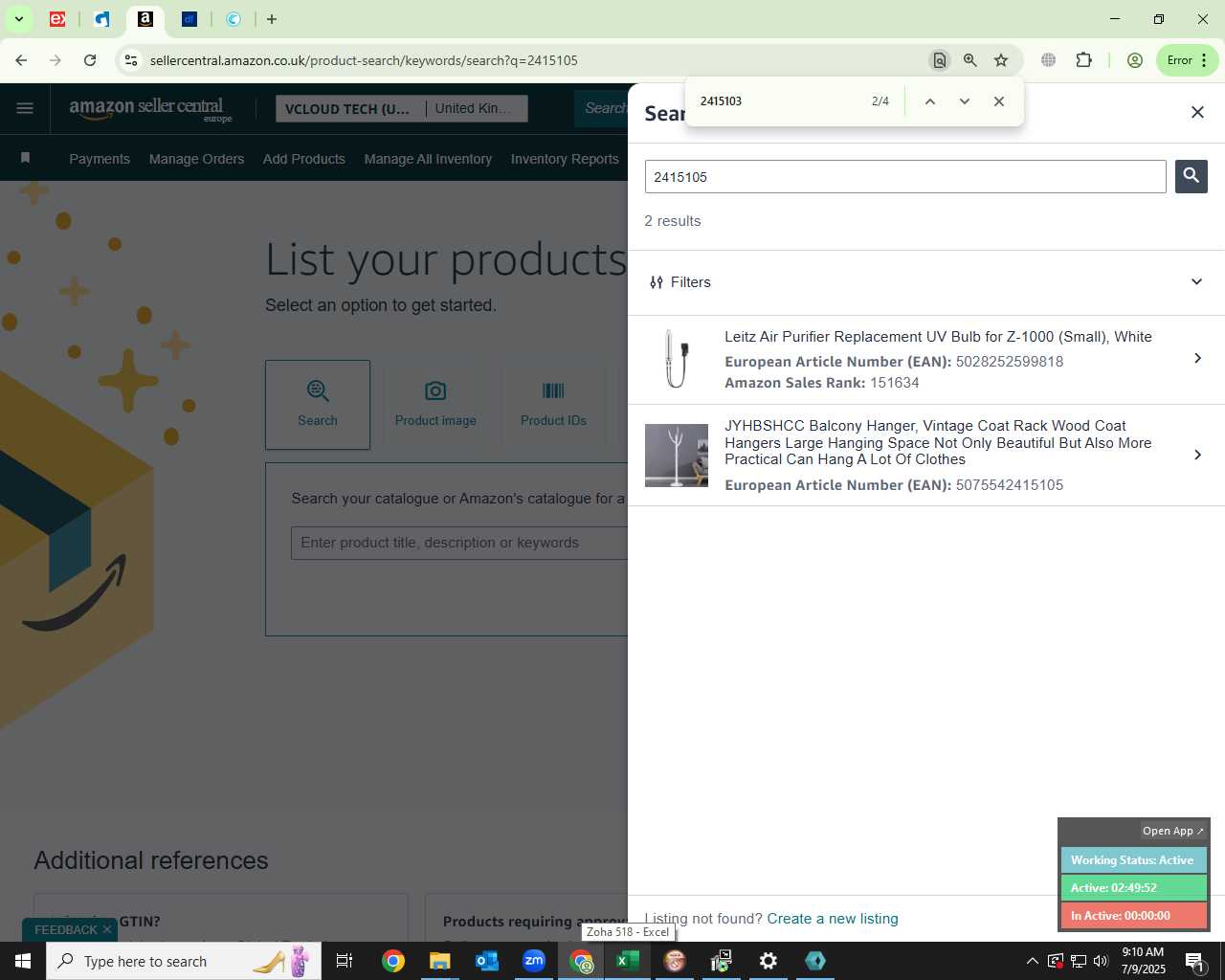Open Settings gear on the taskbar
Screen dimensions: 1225x980
pyautogui.click(x=768, y=961)
